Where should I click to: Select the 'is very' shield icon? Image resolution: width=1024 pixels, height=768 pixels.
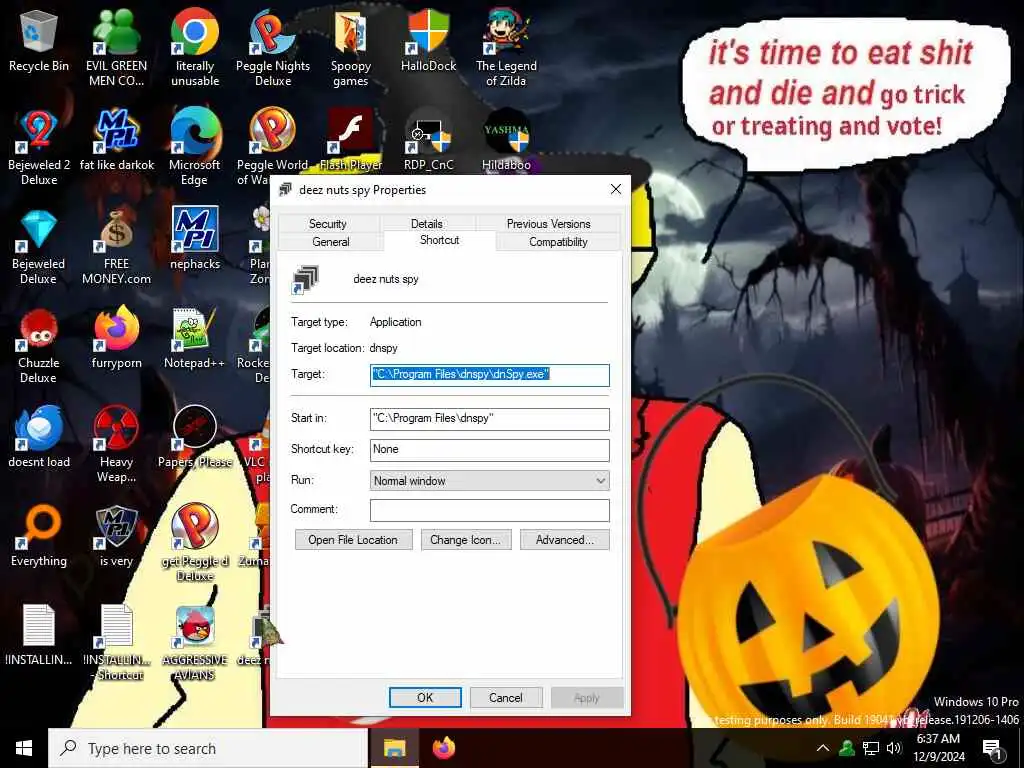(x=116, y=537)
